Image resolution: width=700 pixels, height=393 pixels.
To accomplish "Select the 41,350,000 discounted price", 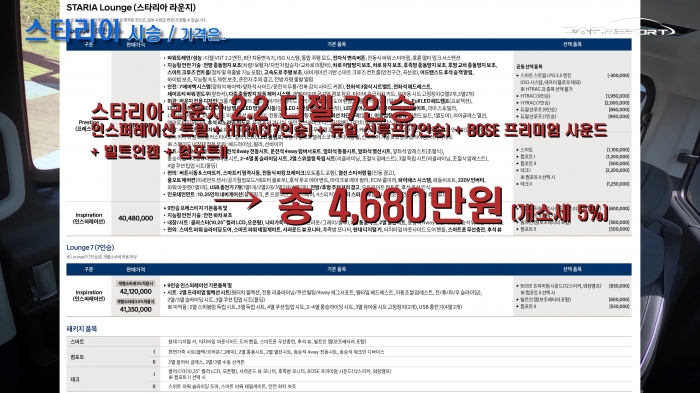I will (x=135, y=309).
